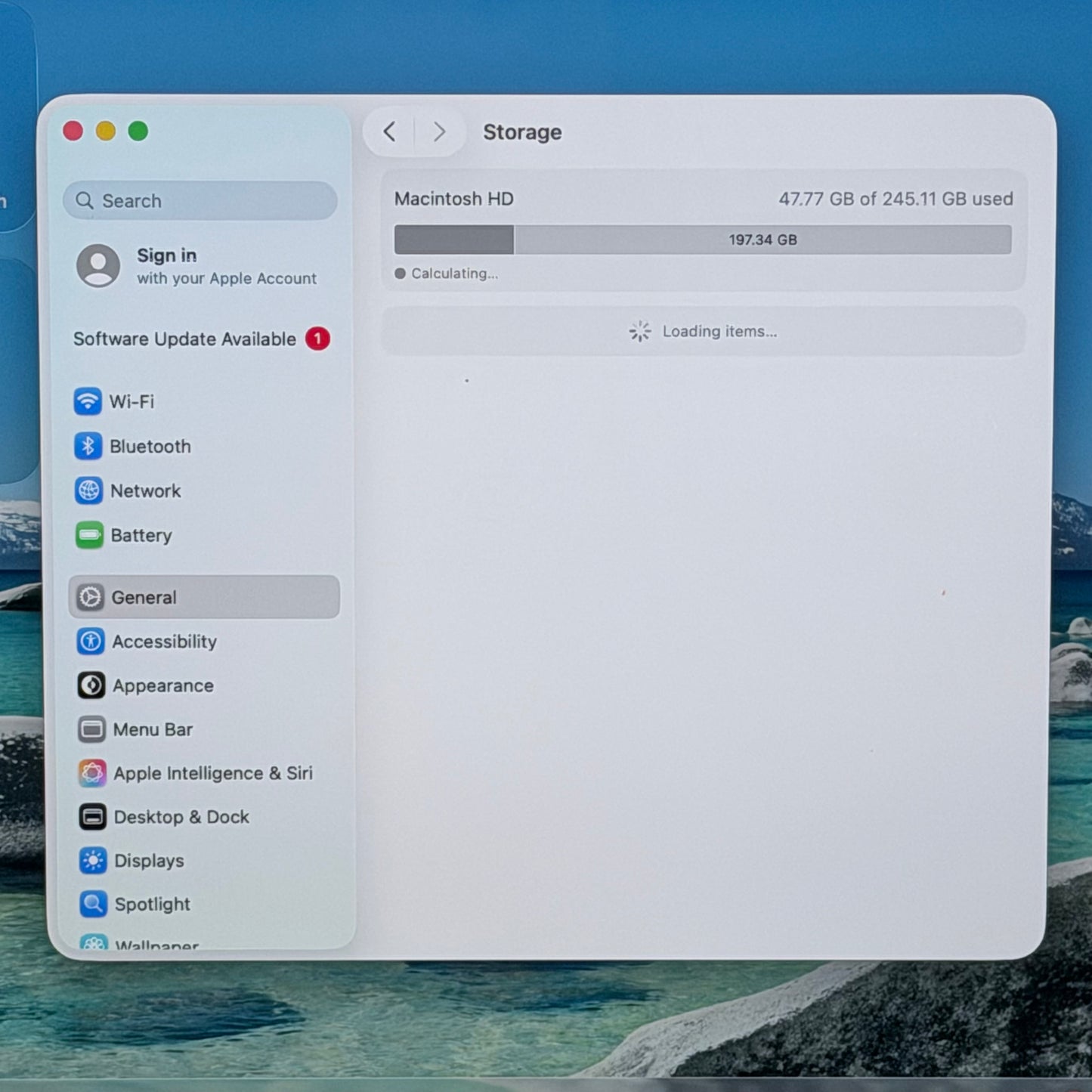Click the Bluetooth icon in sidebar
Screen dimensions: 1092x1092
pyautogui.click(x=88, y=446)
